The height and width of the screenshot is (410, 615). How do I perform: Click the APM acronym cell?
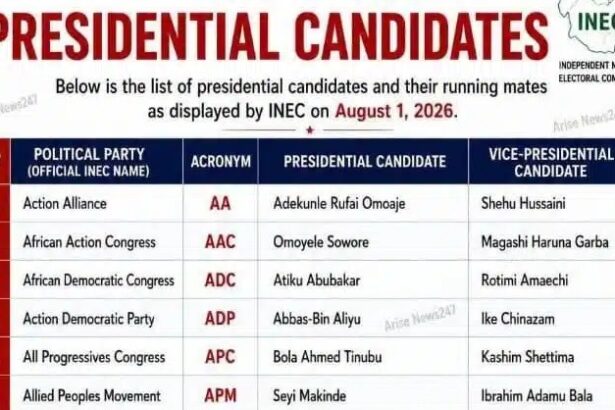(x=220, y=395)
